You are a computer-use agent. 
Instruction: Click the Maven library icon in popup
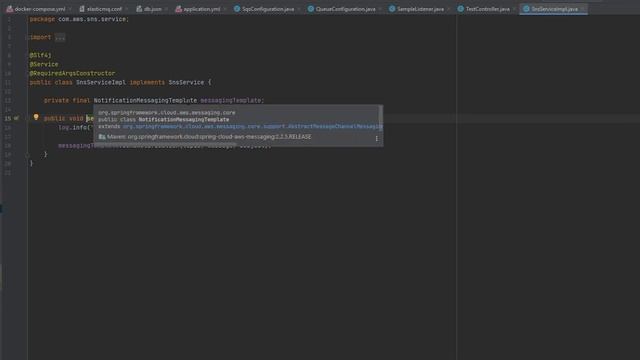[102, 137]
